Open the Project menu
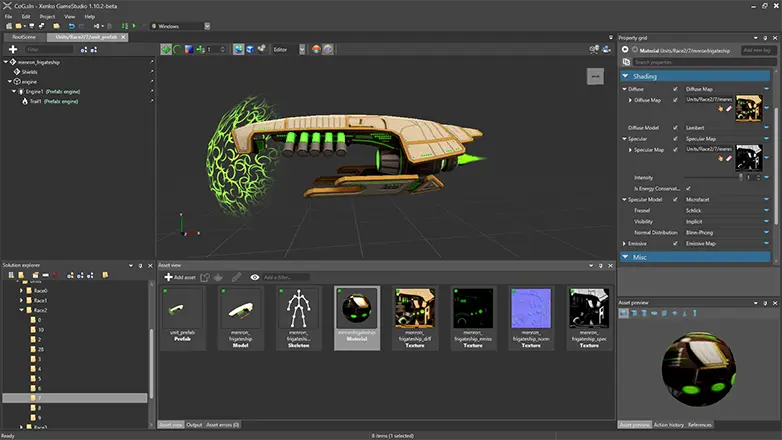782x440 pixels. tap(47, 16)
